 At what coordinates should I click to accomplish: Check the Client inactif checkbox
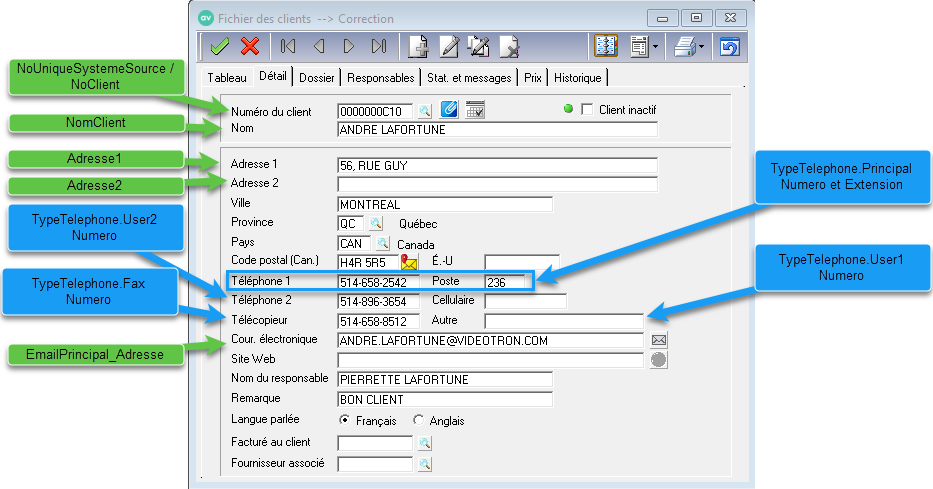pos(587,109)
